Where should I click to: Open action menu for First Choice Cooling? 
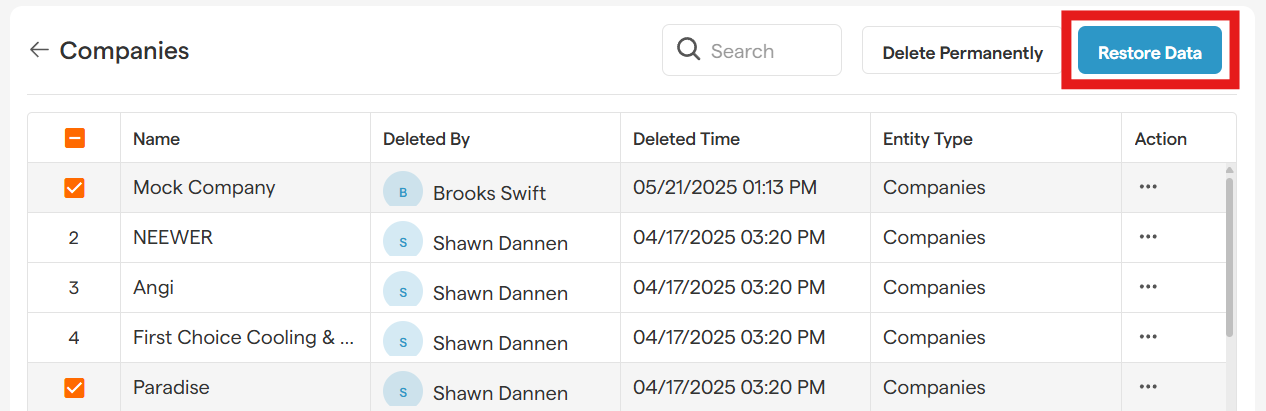pos(1148,337)
